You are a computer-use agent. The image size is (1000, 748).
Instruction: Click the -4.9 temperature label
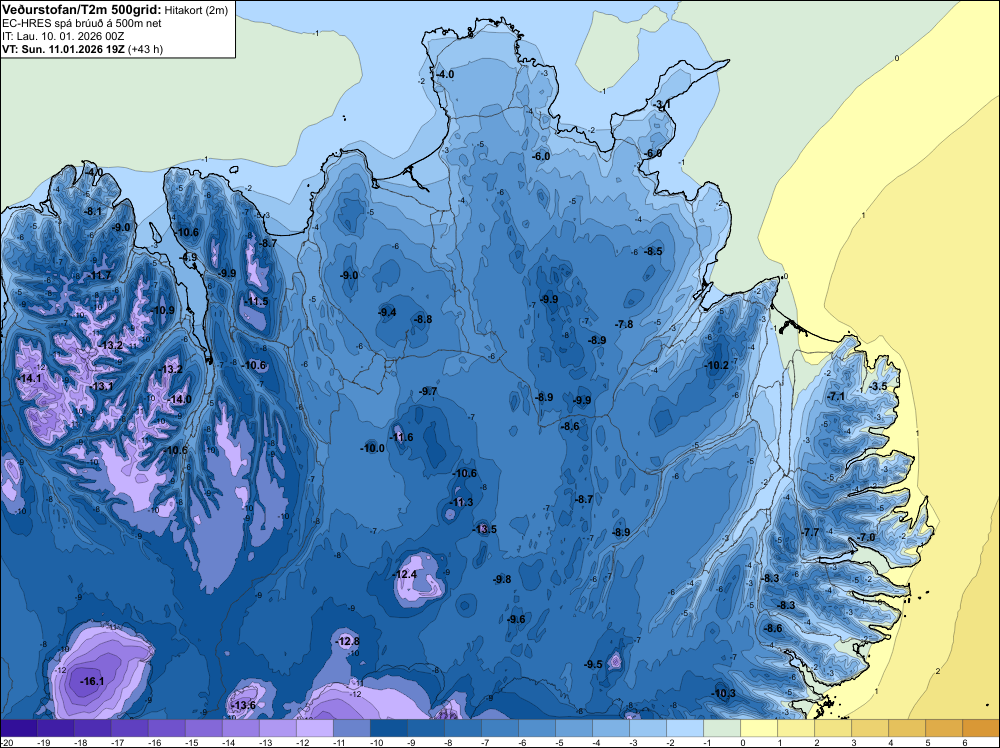[x=189, y=257]
